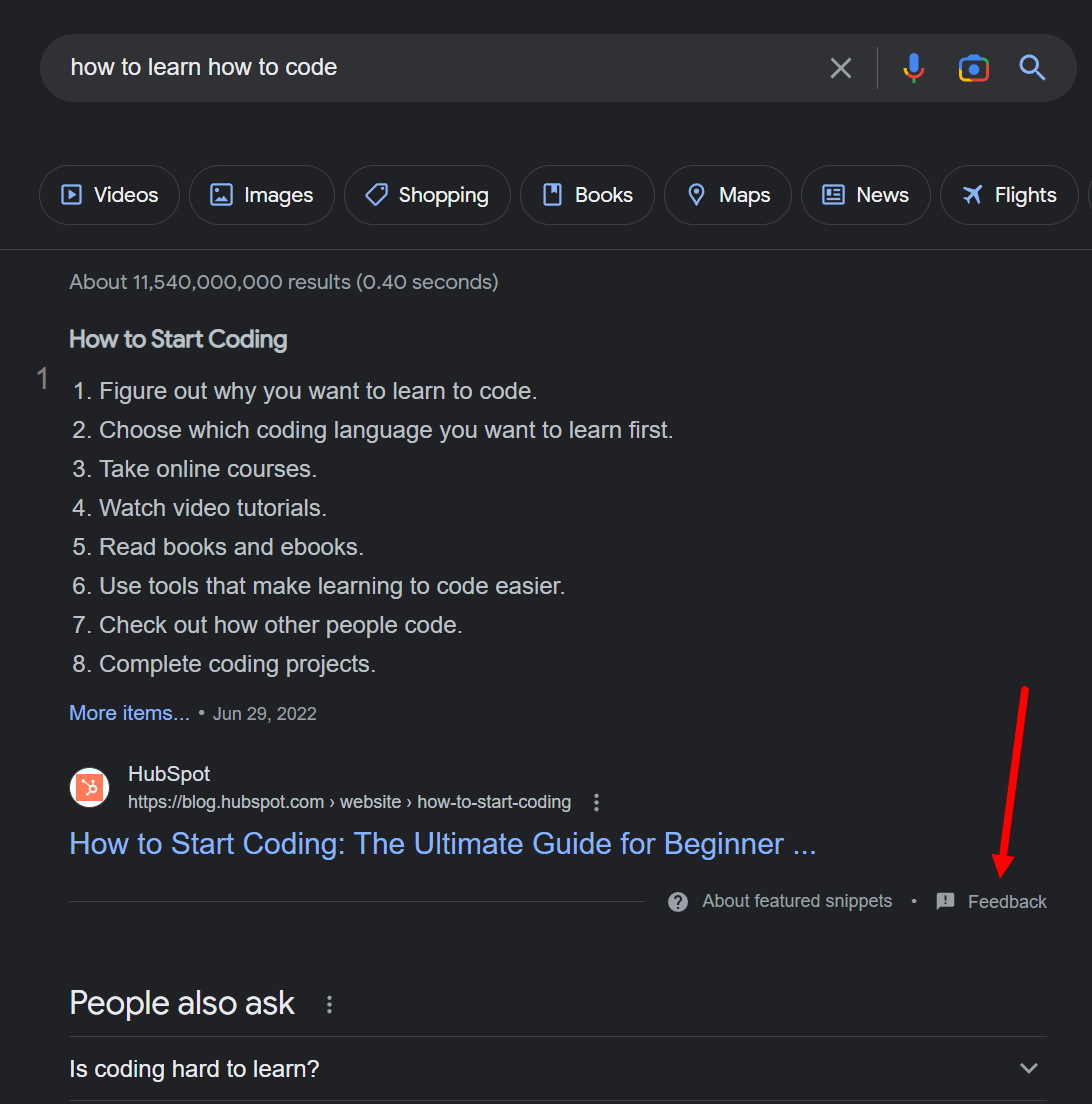This screenshot has height=1104, width=1092.
Task: Open three-dot menu next to People also ask
Action: [x=330, y=1005]
